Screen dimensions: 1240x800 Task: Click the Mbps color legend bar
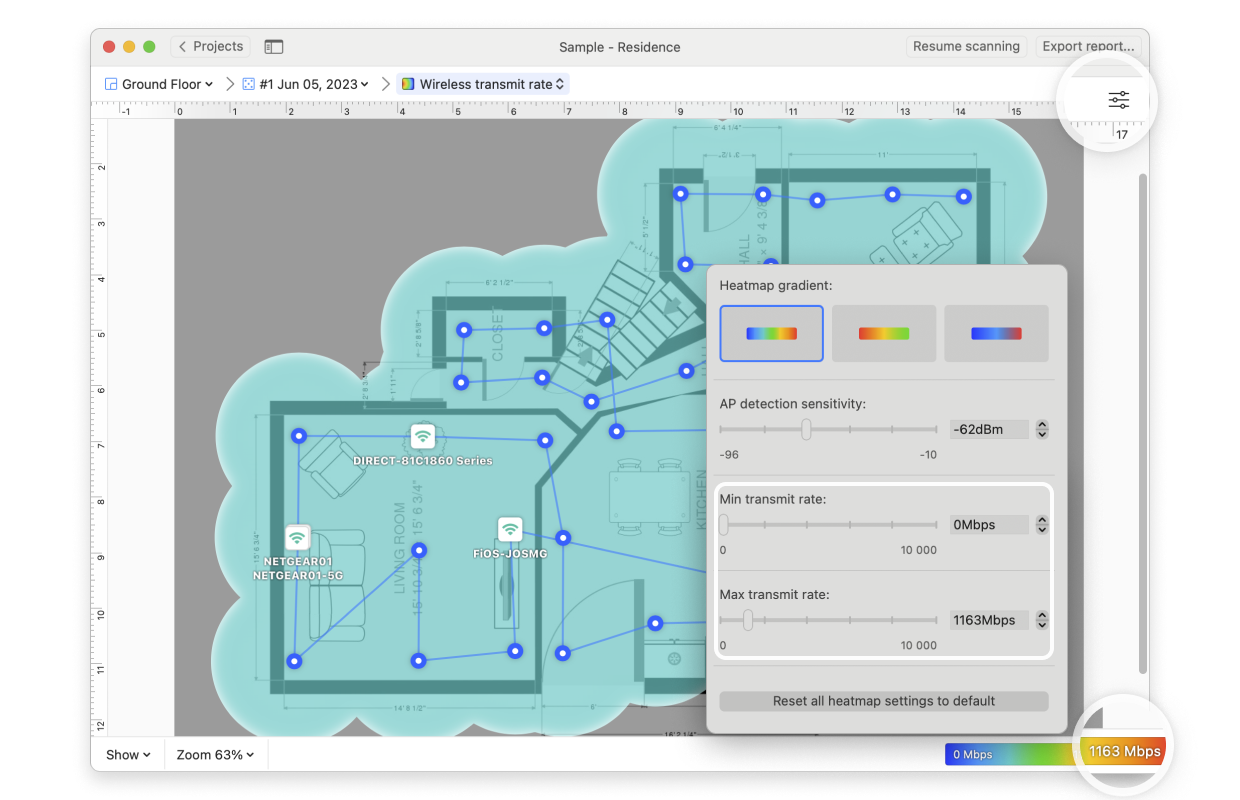pos(1055,753)
